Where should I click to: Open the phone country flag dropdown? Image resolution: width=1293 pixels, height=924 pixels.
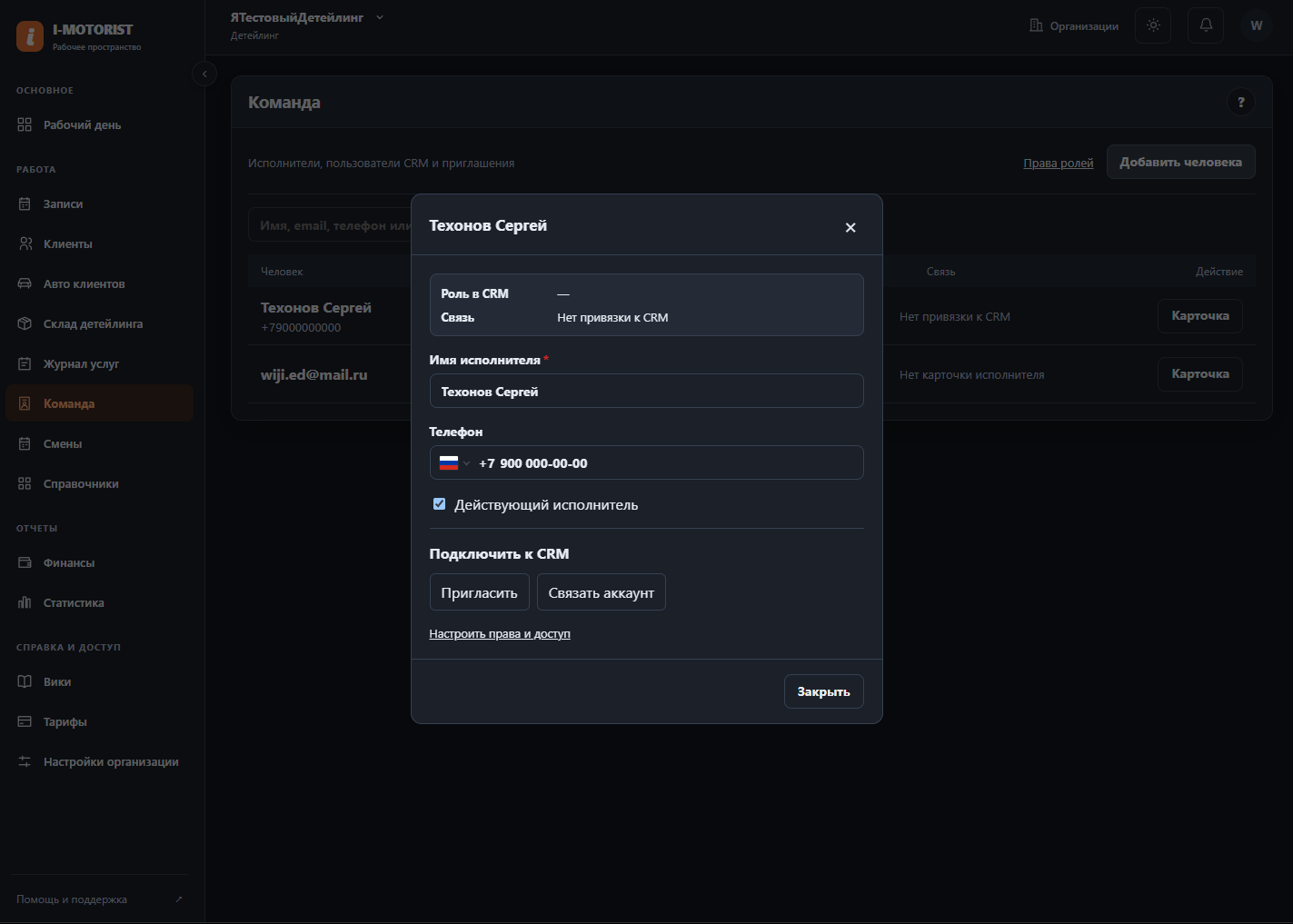pyautogui.click(x=454, y=463)
